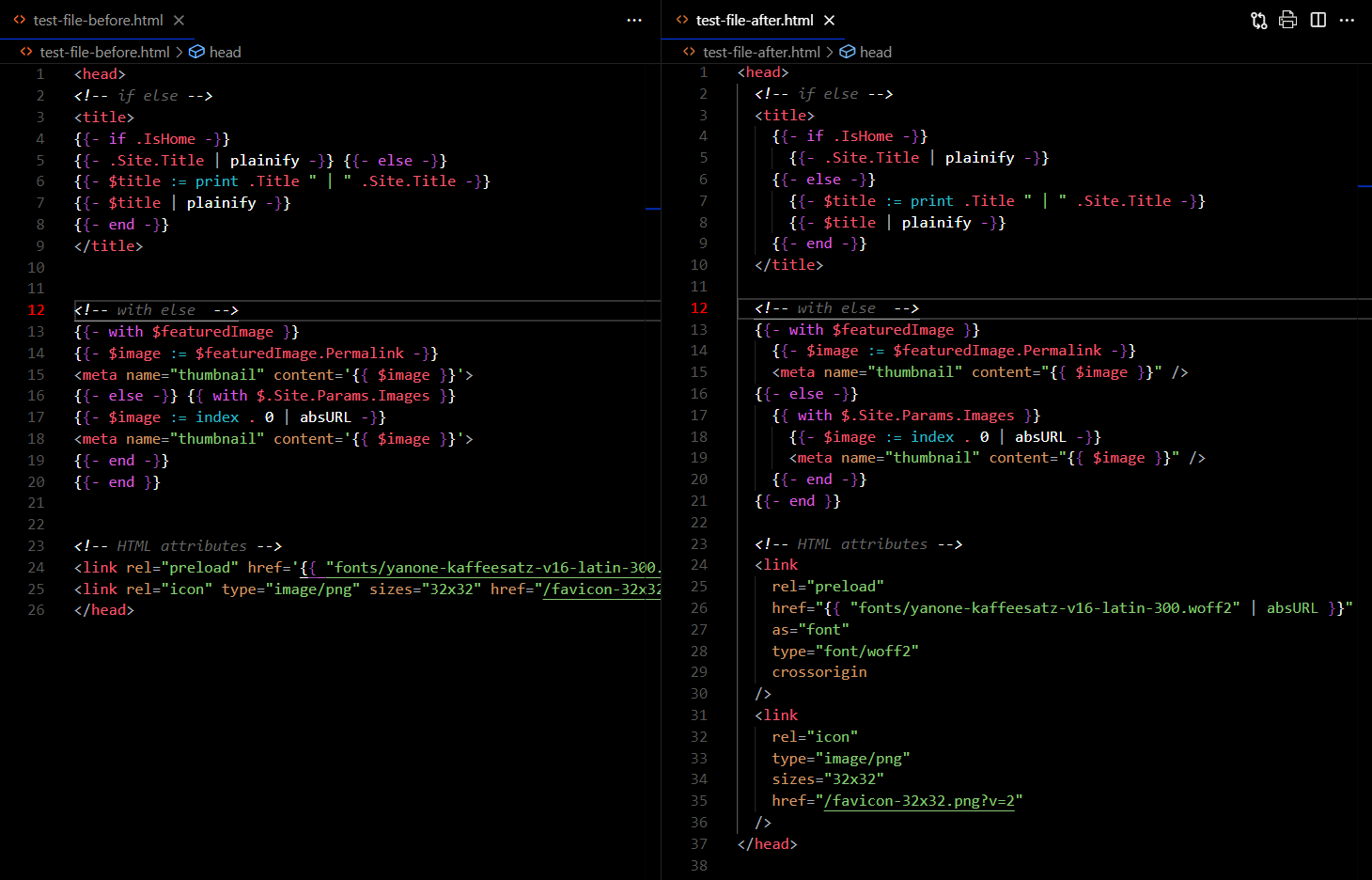1372x880 pixels.
Task: Open the More Actions menu of the right editor
Action: [x=1347, y=20]
